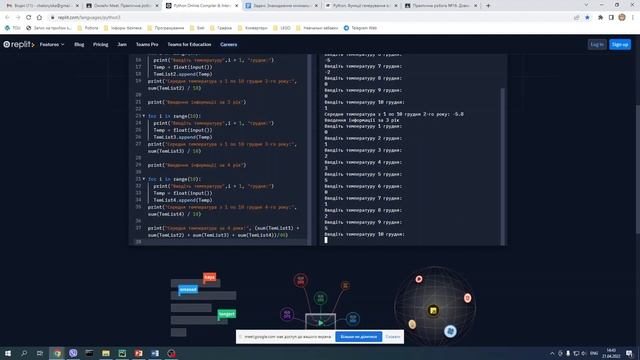Switch to the Google Meet tab
The height and width of the screenshot is (360, 640).
click(x=122, y=6)
